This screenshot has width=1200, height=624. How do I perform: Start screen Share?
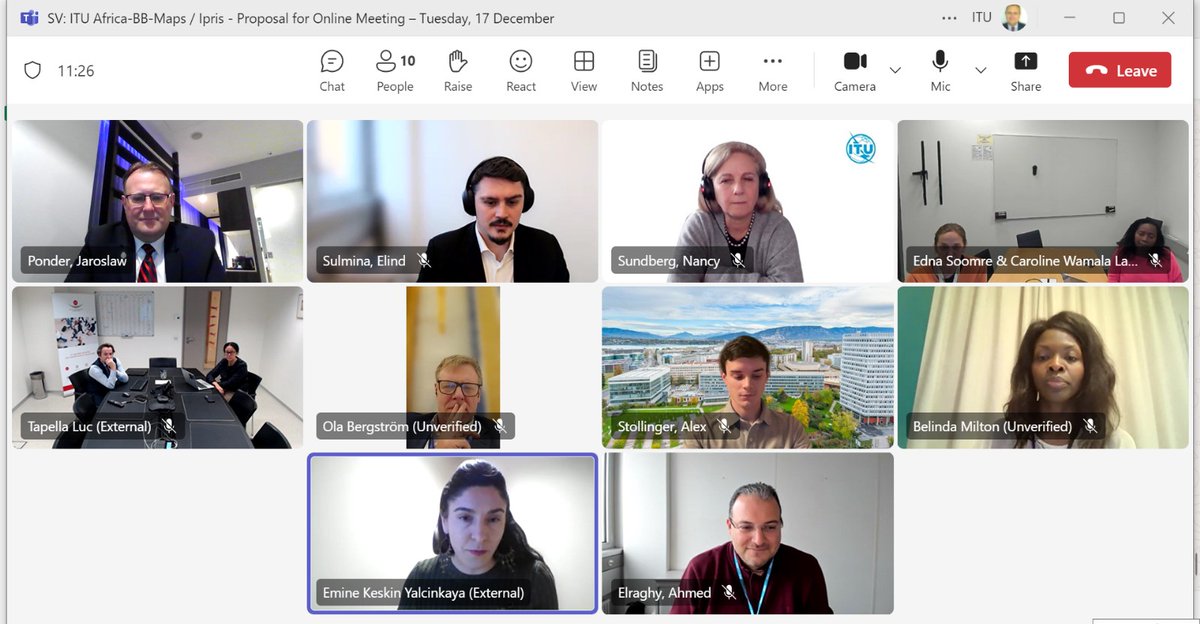coord(1025,70)
